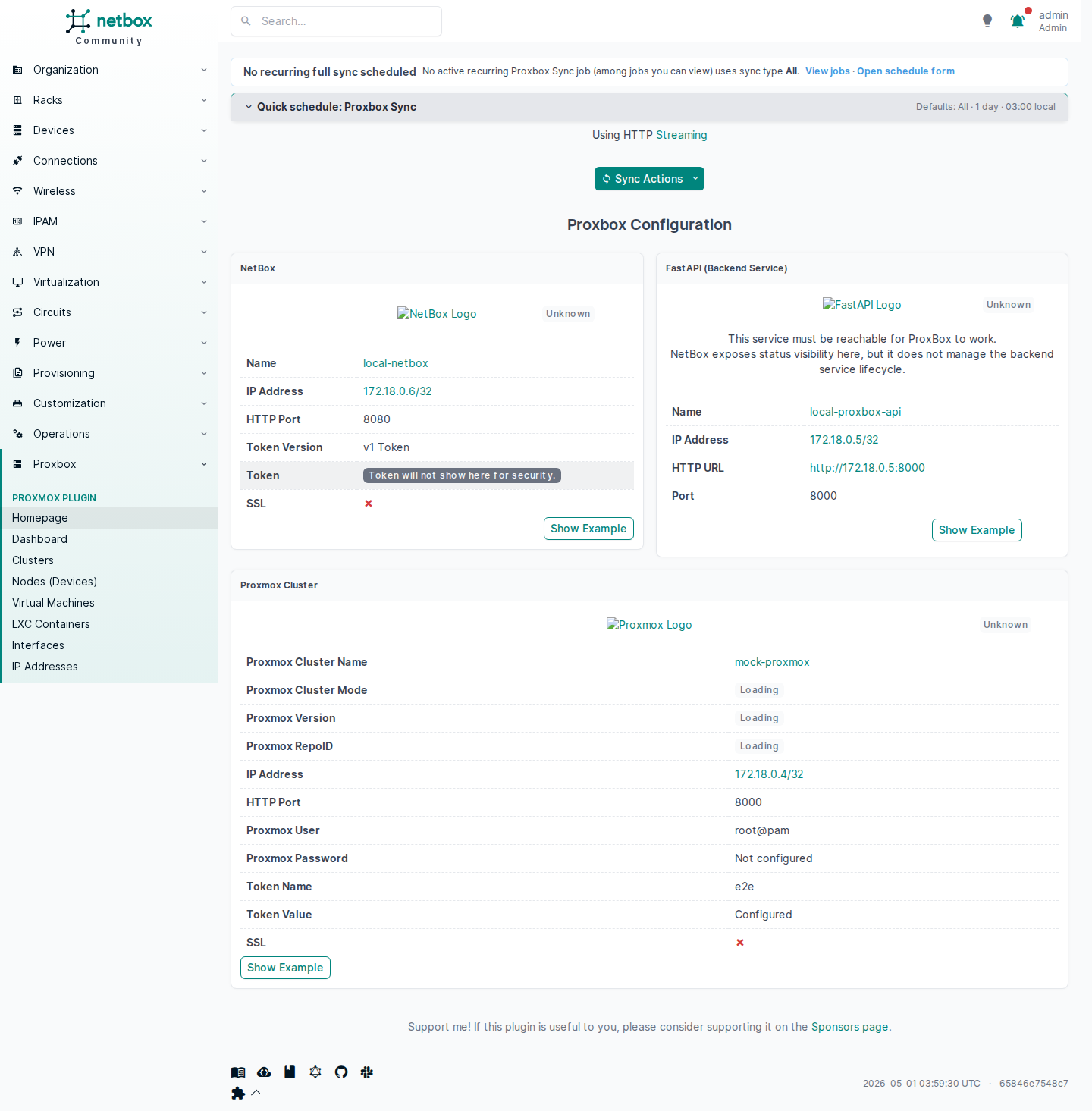Open the Dashboard menu item
1092x1111 pixels.
coord(109,539)
